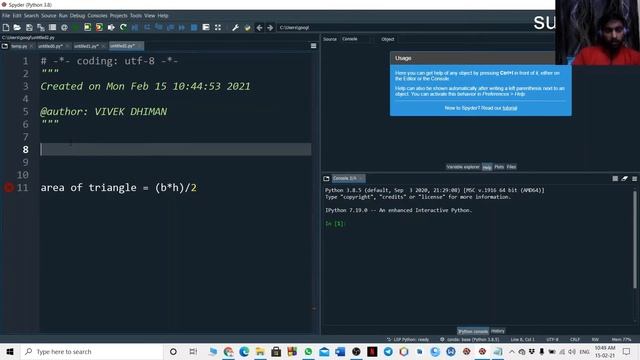Click the file switcher list icon
Image resolution: width=640 pixels, height=360 pixels.
click(x=52, y=27)
